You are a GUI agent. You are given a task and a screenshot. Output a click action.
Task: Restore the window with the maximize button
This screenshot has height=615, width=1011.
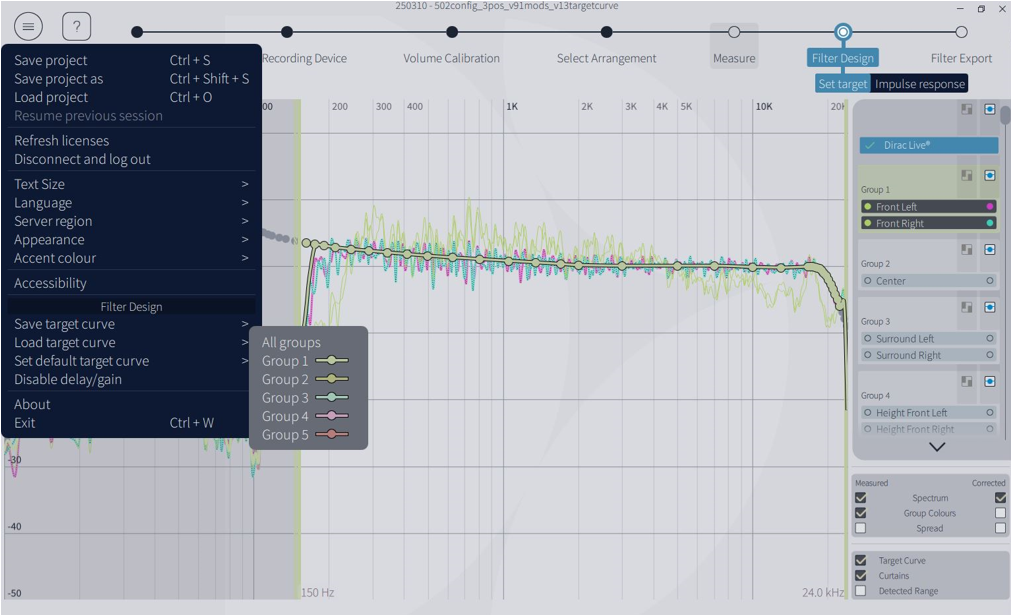[x=981, y=8]
